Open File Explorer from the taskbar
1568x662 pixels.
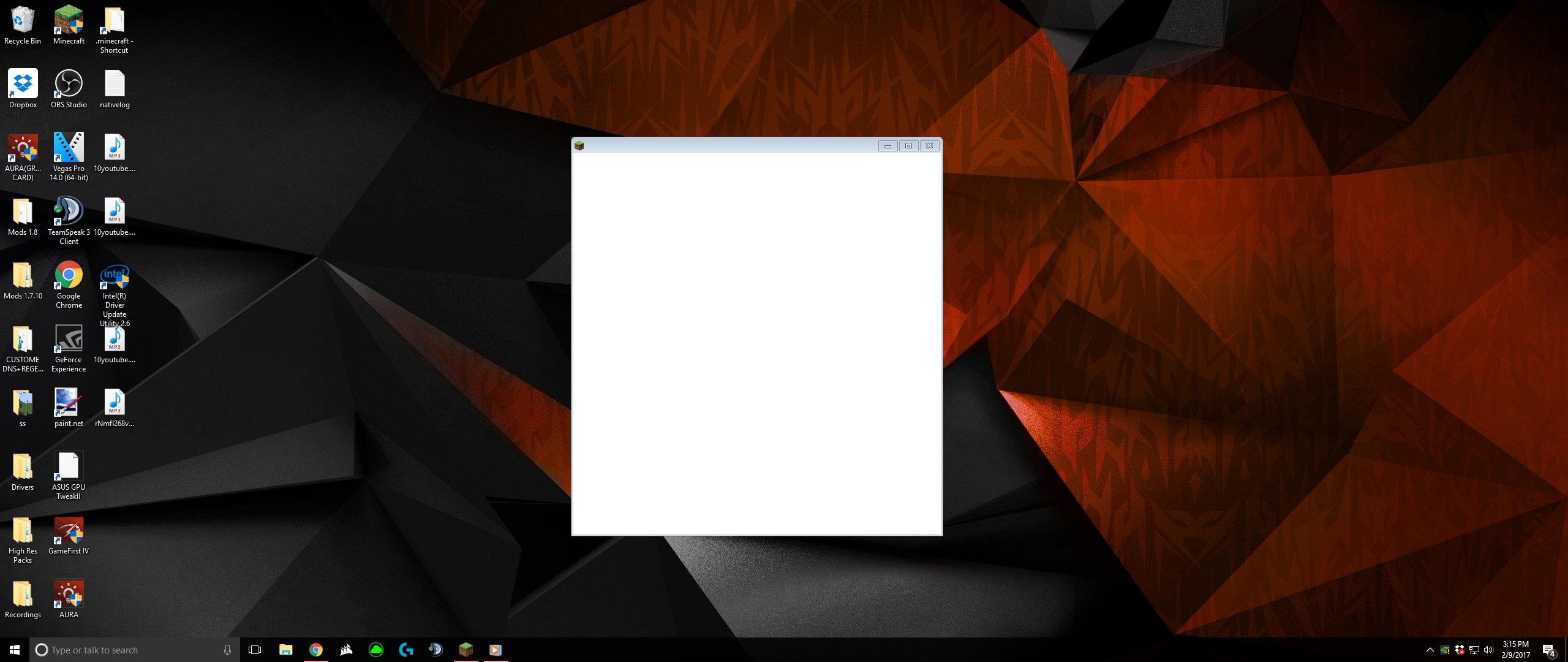pos(285,650)
